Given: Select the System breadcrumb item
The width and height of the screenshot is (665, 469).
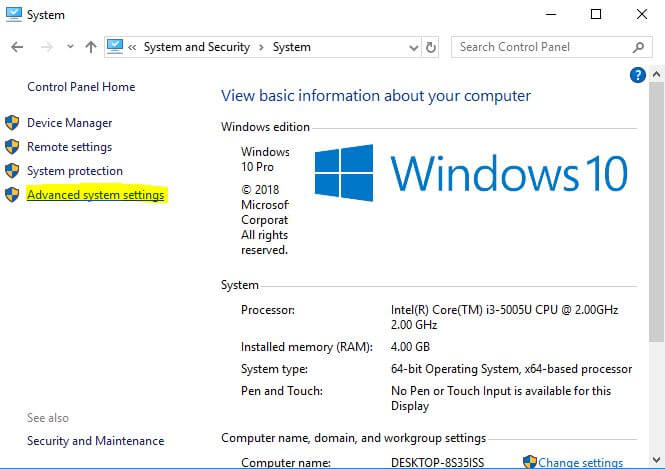Looking at the screenshot, I should point(292,47).
